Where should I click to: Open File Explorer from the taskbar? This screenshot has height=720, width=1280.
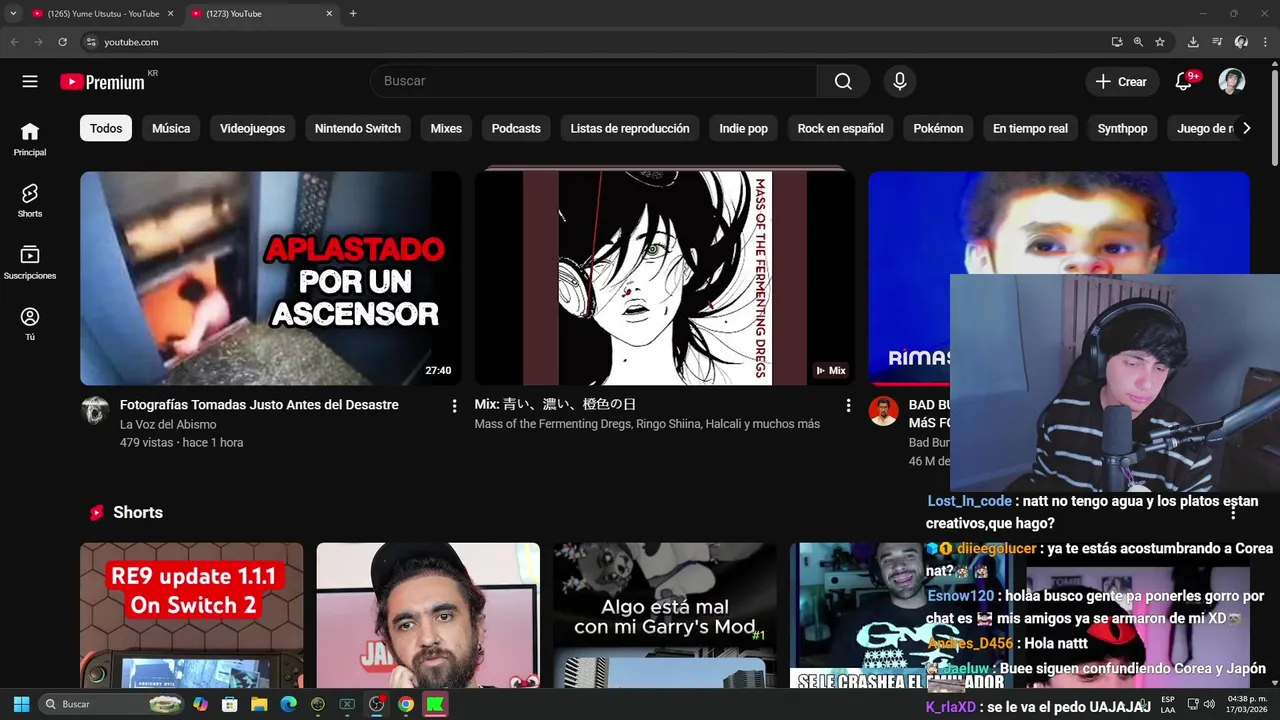tap(259, 704)
